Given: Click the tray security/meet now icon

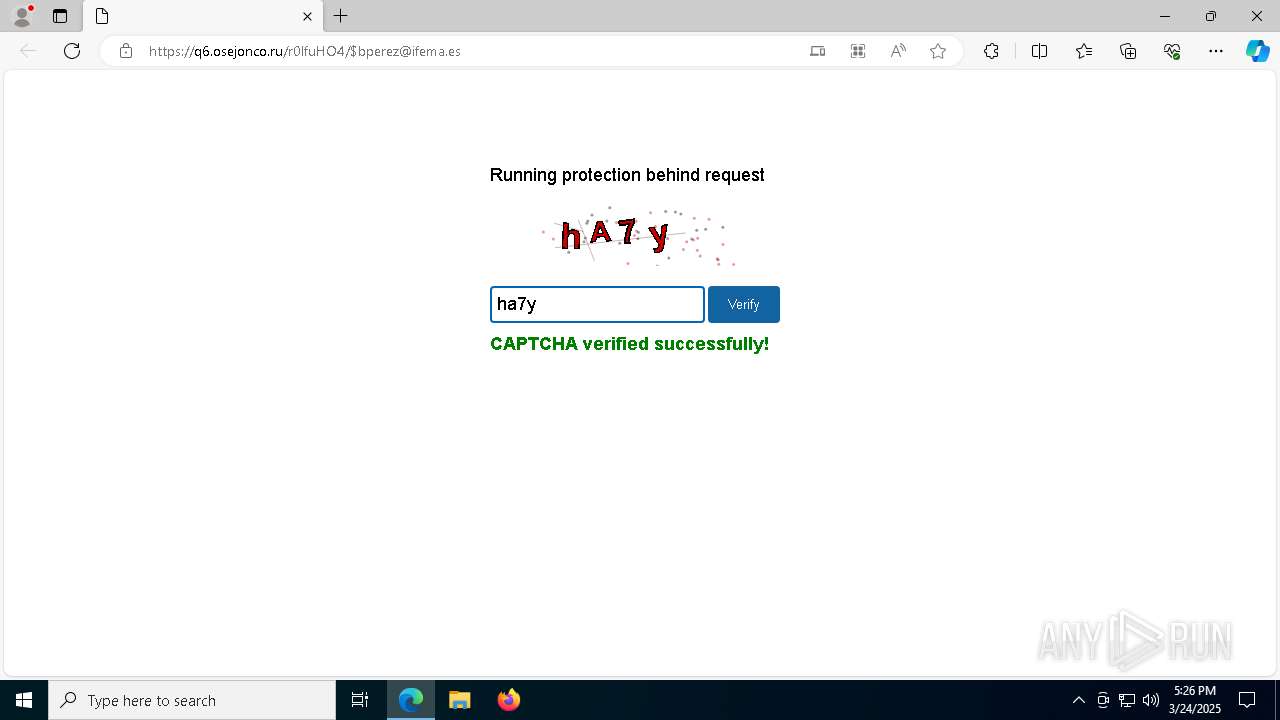Looking at the screenshot, I should coord(1103,700).
